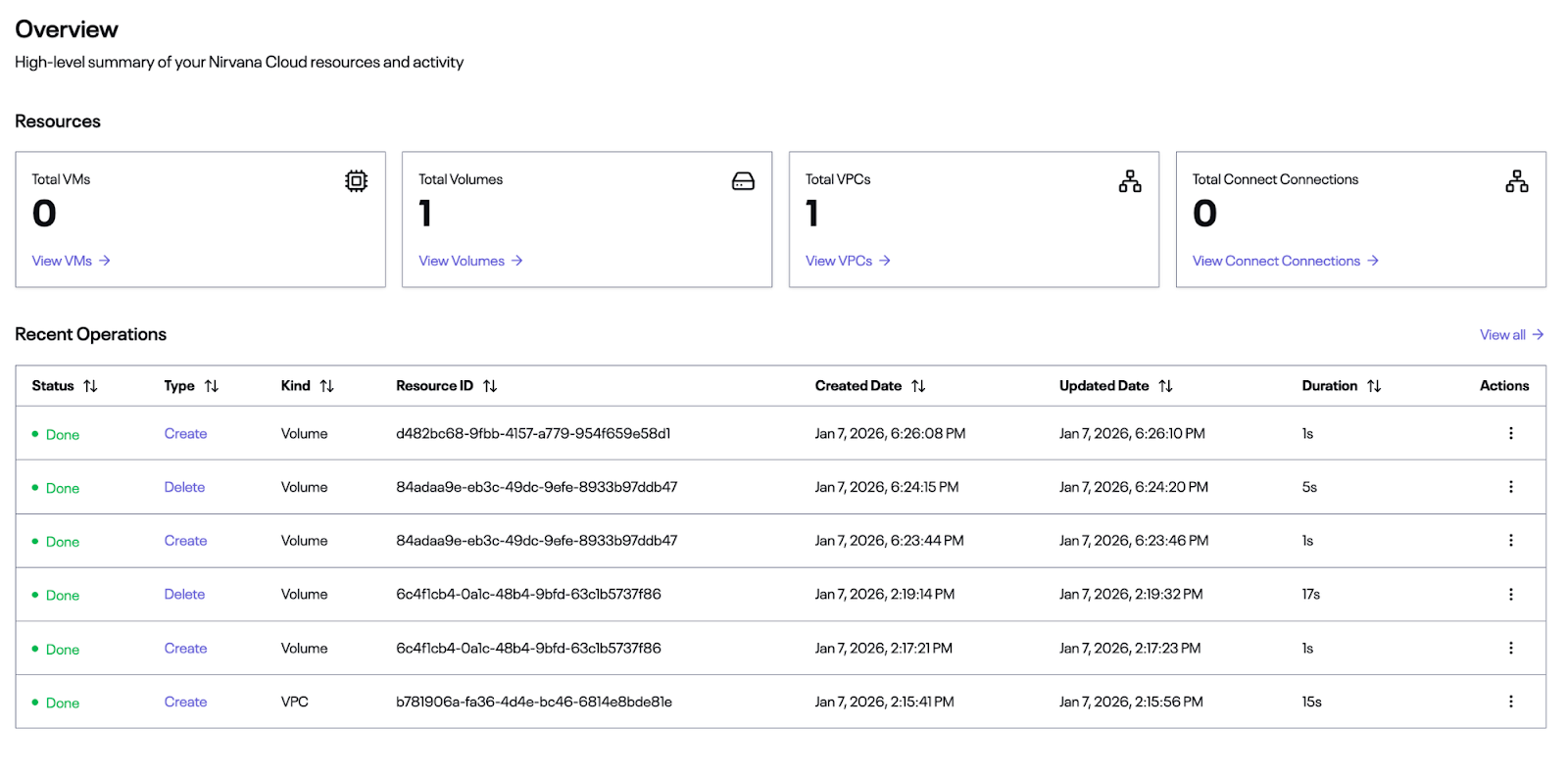1568x776 pixels.
Task: Open actions menu for the 6:26:08 PM operation
Action: click(1510, 433)
